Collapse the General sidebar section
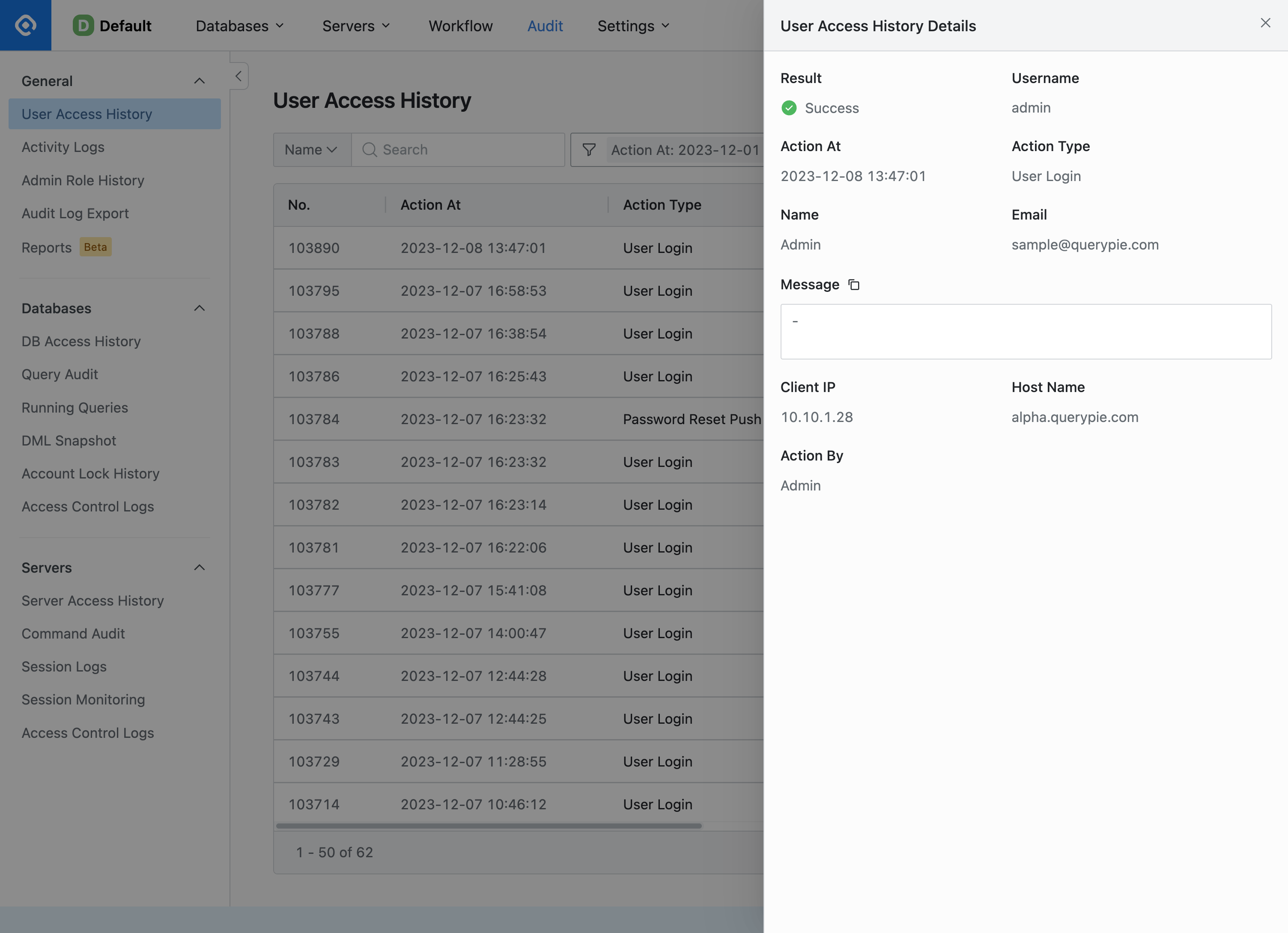The height and width of the screenshot is (933, 1288). (x=200, y=81)
